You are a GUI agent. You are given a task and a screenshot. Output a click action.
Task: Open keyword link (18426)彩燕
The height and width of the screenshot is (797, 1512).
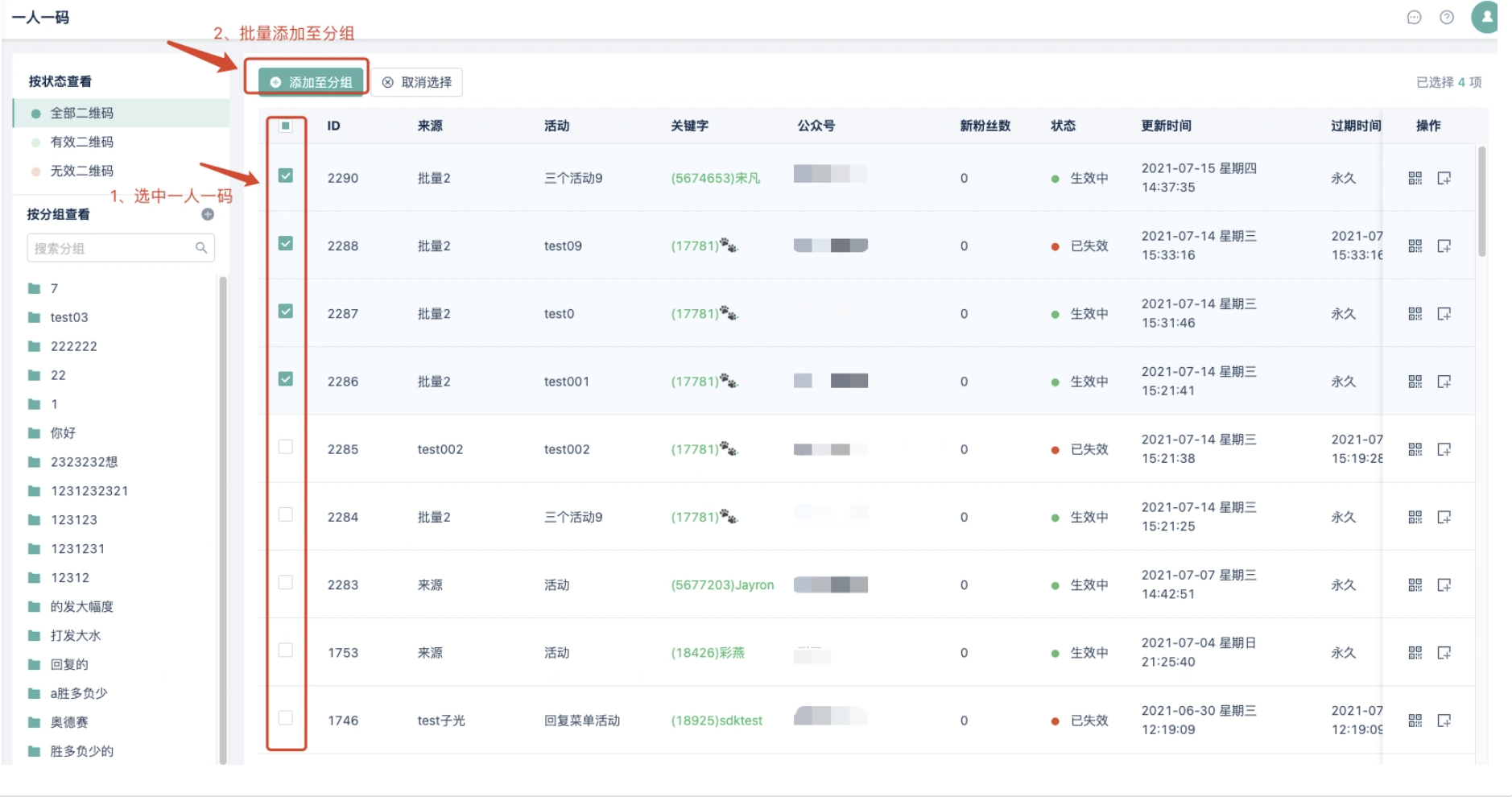click(x=708, y=652)
